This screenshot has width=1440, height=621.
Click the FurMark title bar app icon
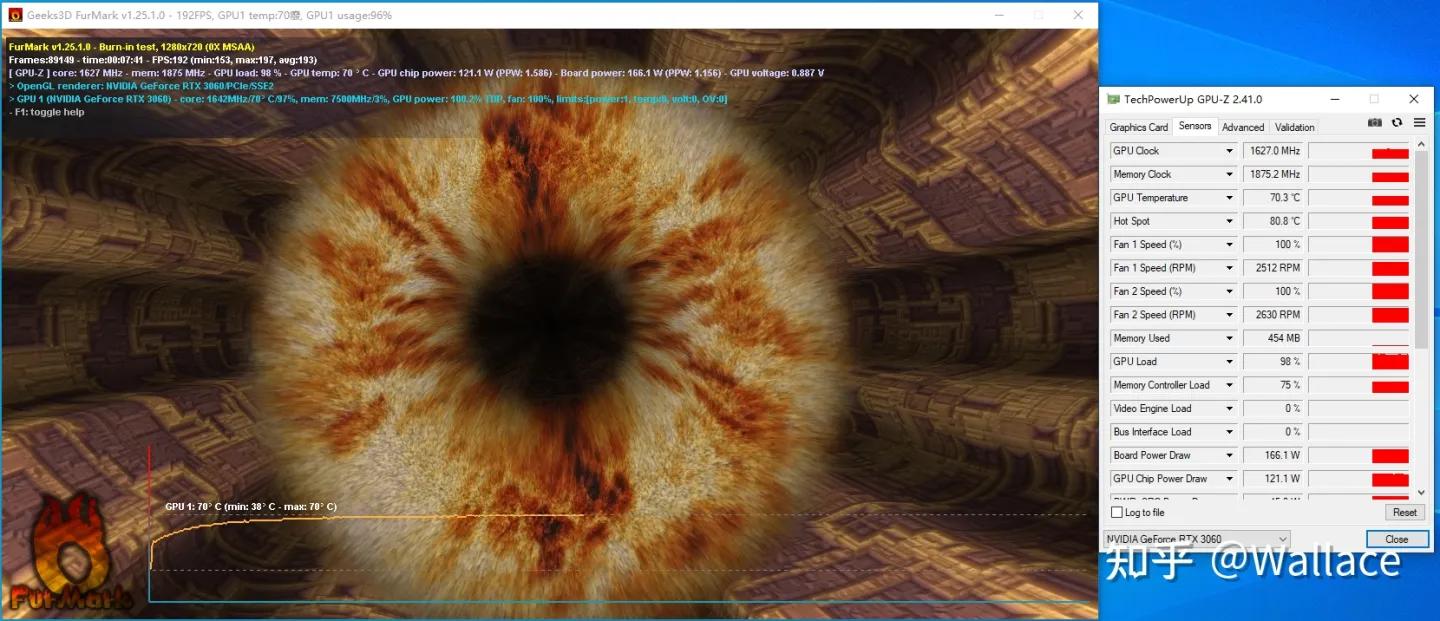[x=15, y=15]
